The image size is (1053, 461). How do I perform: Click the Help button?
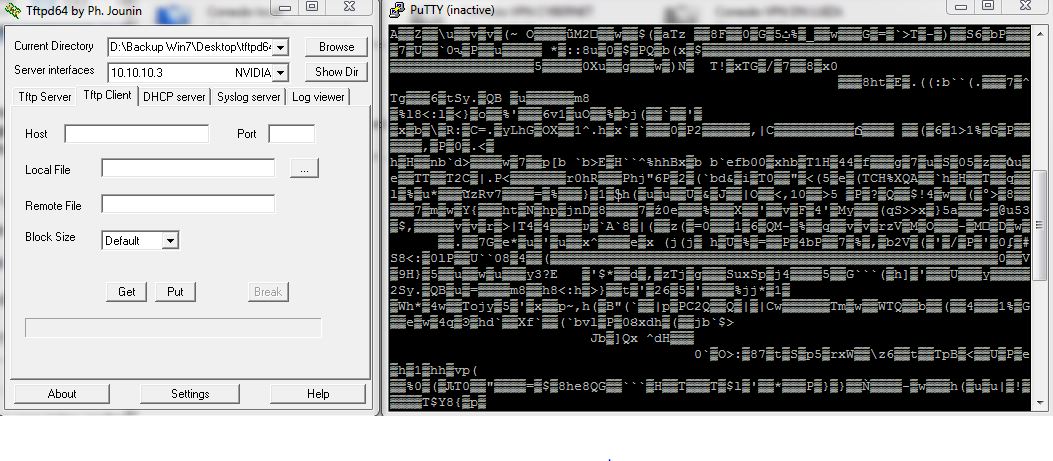(x=318, y=394)
